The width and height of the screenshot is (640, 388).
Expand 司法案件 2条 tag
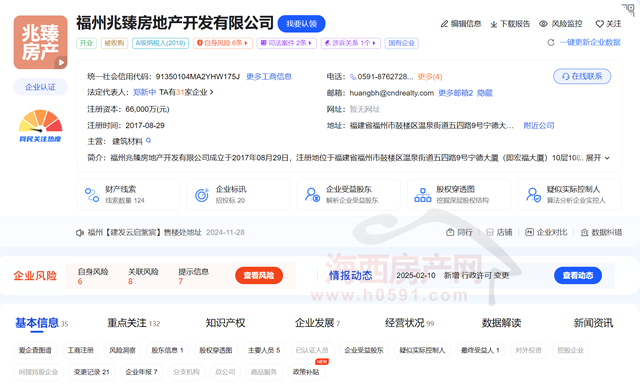point(287,43)
